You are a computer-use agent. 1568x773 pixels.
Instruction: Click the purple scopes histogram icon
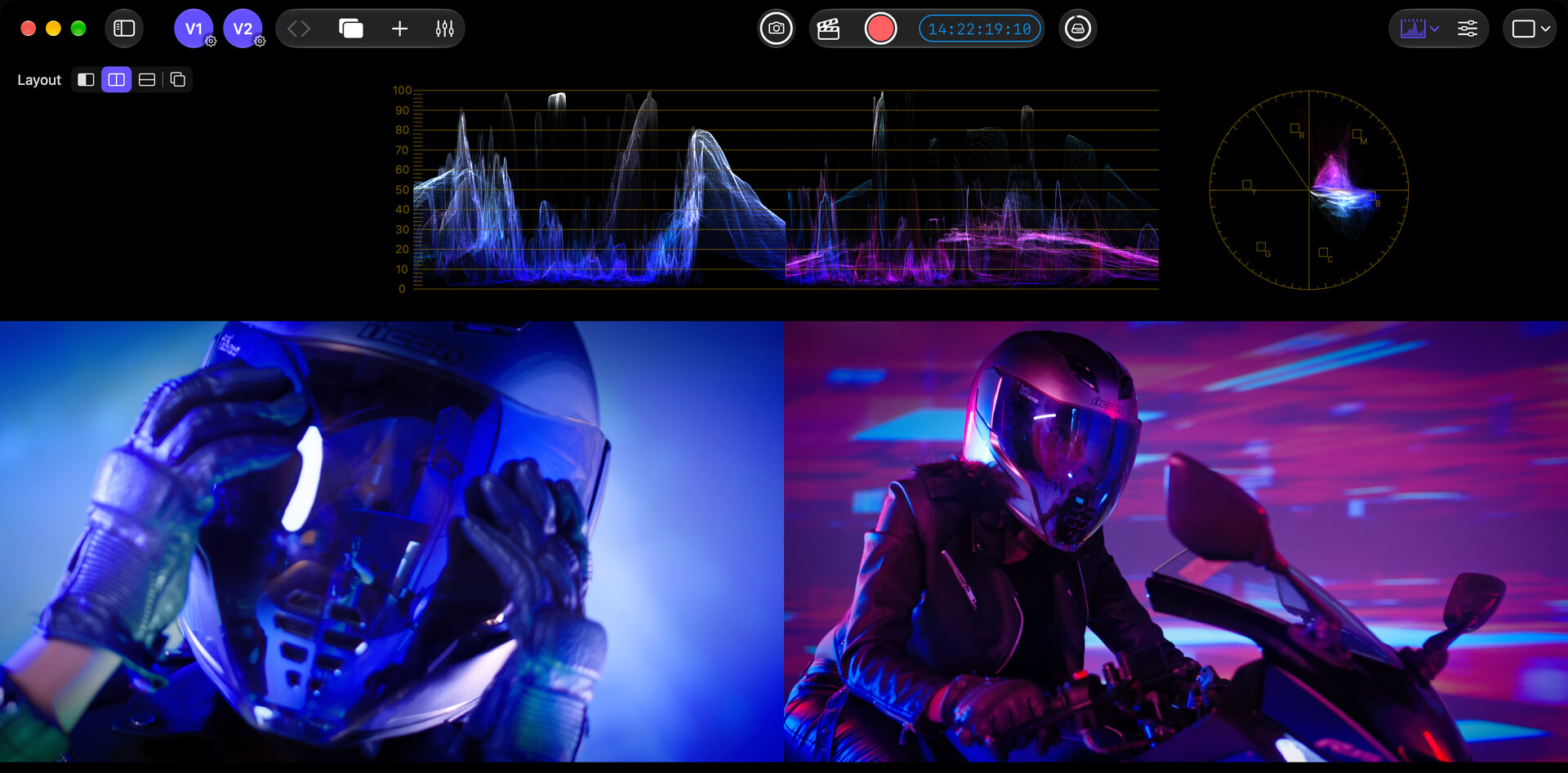[x=1413, y=29]
